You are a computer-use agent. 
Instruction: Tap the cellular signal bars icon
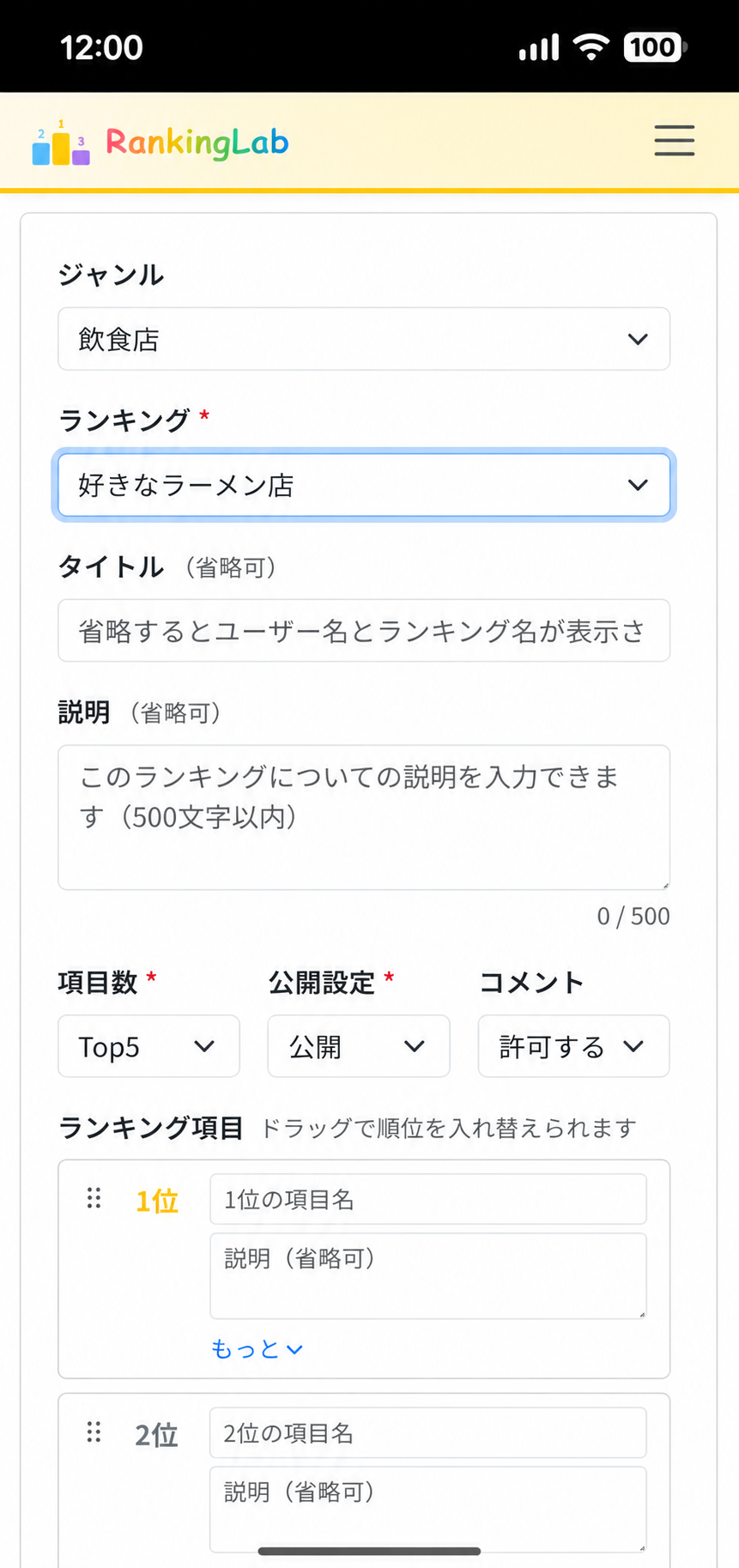point(539,47)
